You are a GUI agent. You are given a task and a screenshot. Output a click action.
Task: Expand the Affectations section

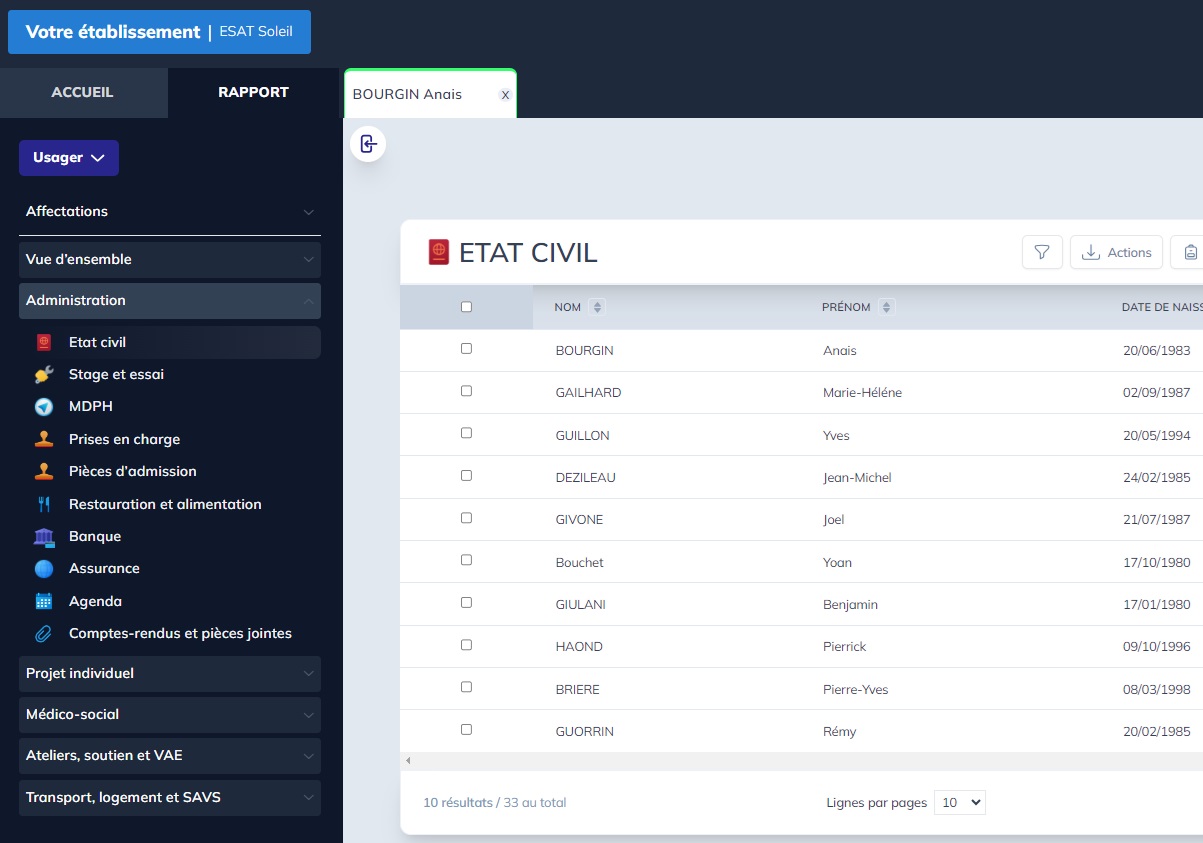click(x=170, y=212)
